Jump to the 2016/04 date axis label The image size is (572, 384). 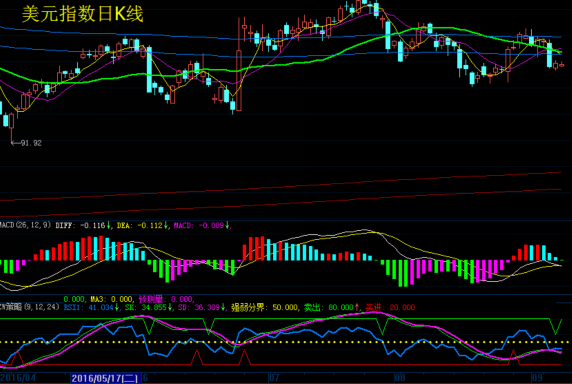click(x=18, y=378)
